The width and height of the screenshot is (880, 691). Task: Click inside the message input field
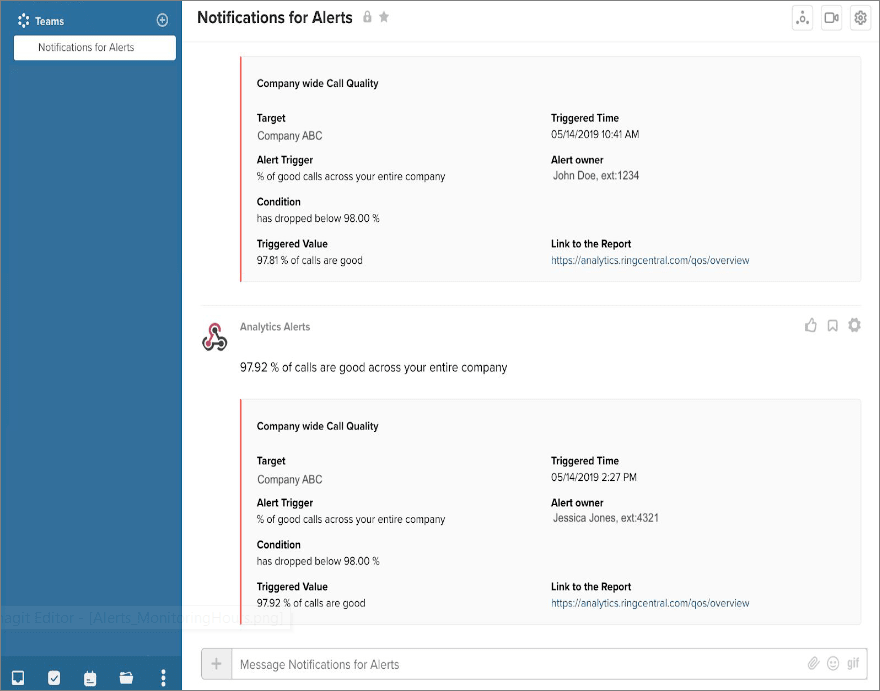click(x=450, y=663)
